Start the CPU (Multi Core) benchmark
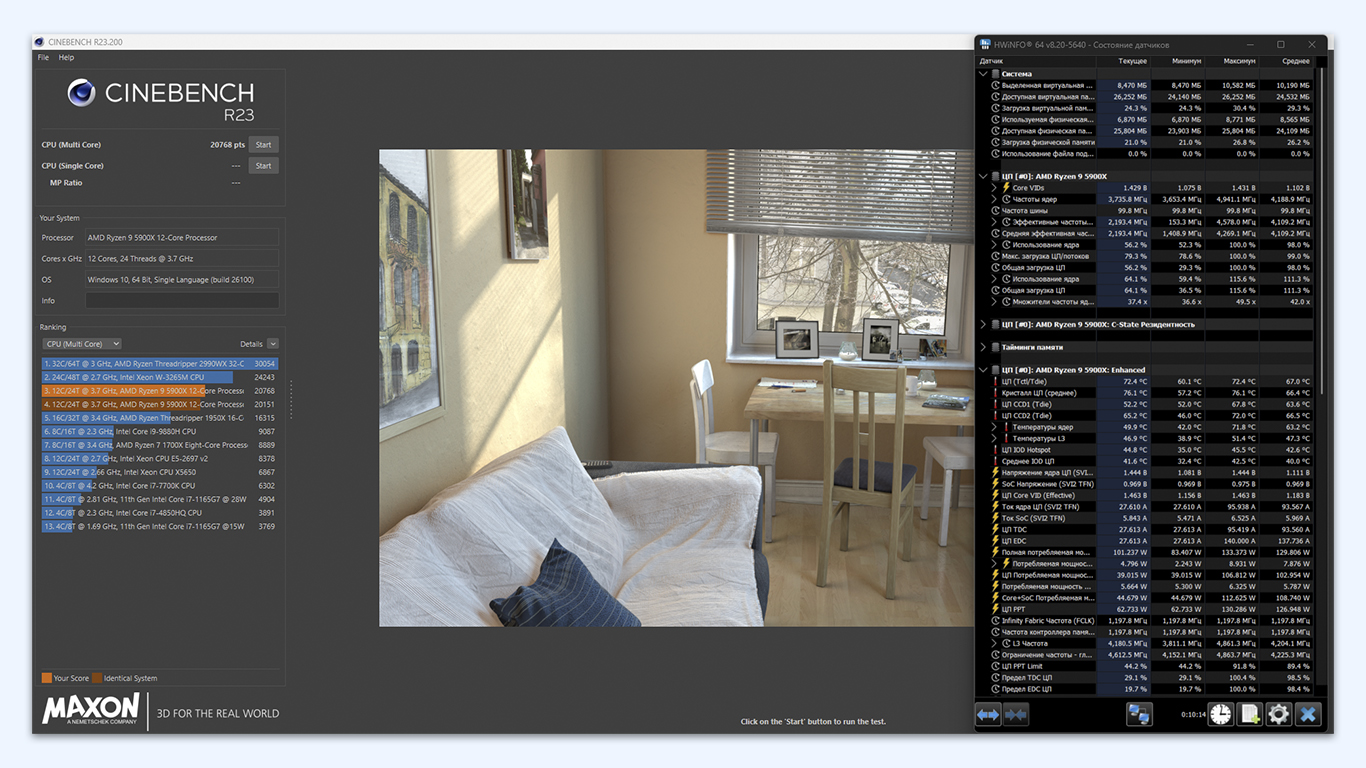This screenshot has width=1366, height=768. click(263, 145)
